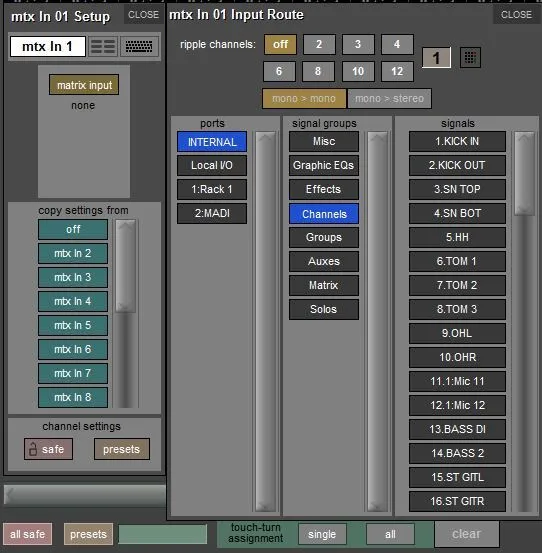Select the 13.BASS DI signal
The width and height of the screenshot is (542, 553).
pyautogui.click(x=457, y=429)
